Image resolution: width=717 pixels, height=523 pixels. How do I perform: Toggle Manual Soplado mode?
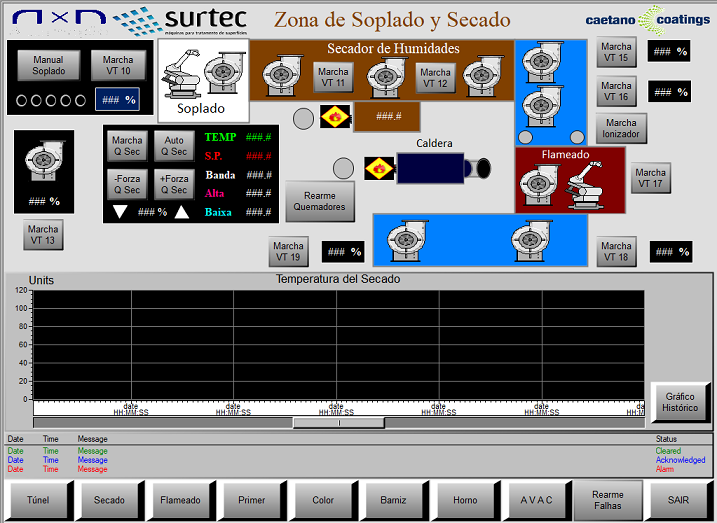(48, 65)
